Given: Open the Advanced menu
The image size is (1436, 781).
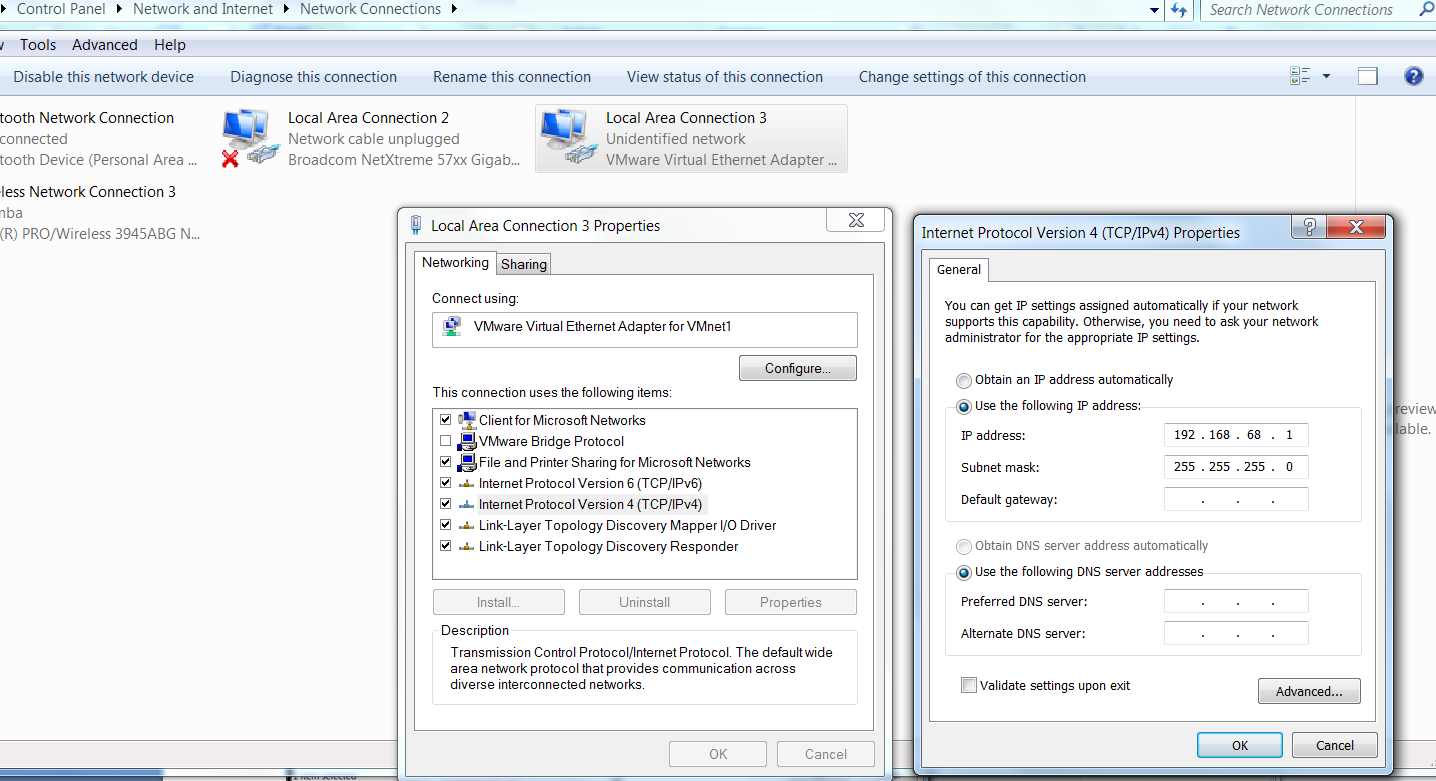Looking at the screenshot, I should point(104,45).
